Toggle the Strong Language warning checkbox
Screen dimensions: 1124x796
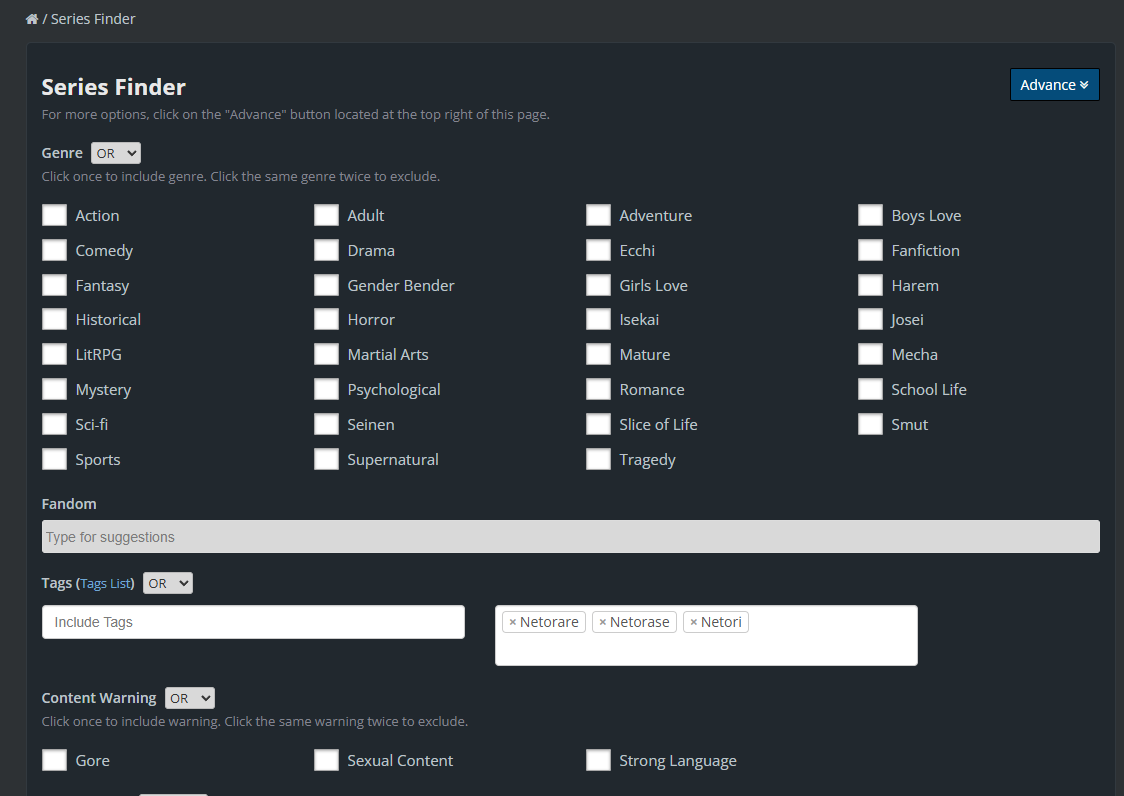pos(598,760)
